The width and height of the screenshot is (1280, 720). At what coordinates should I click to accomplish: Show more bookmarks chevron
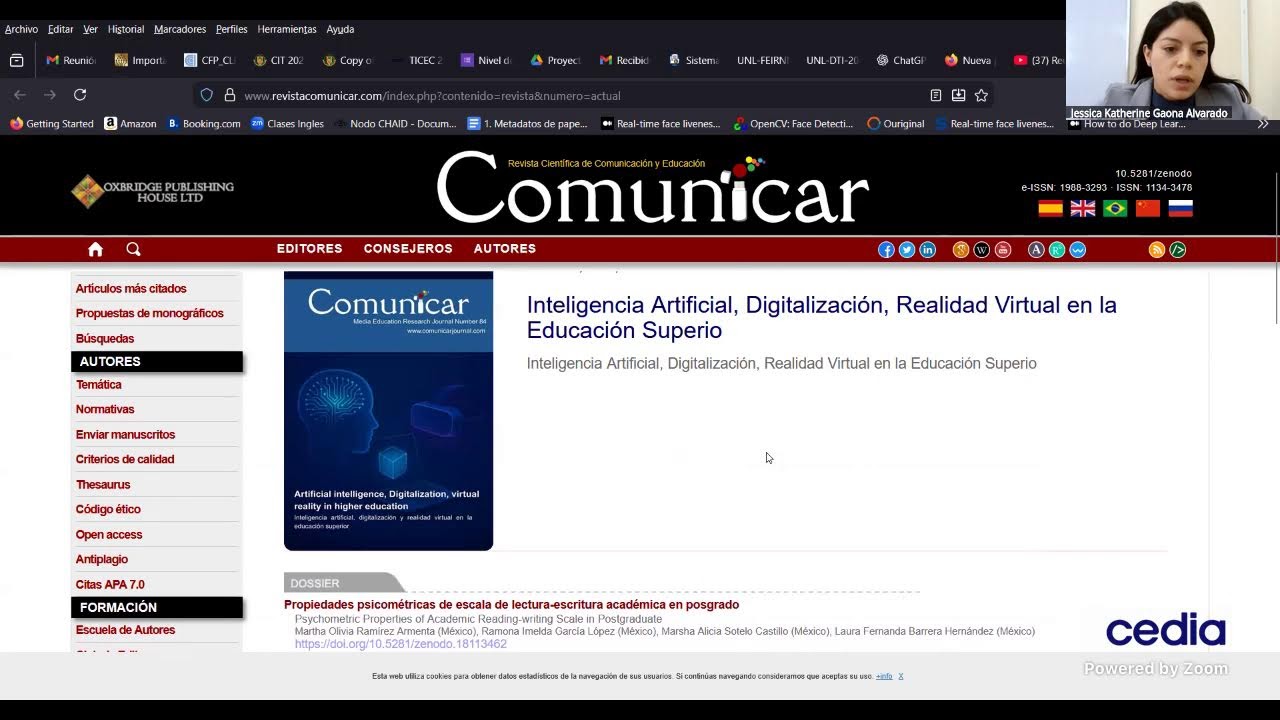(1263, 124)
